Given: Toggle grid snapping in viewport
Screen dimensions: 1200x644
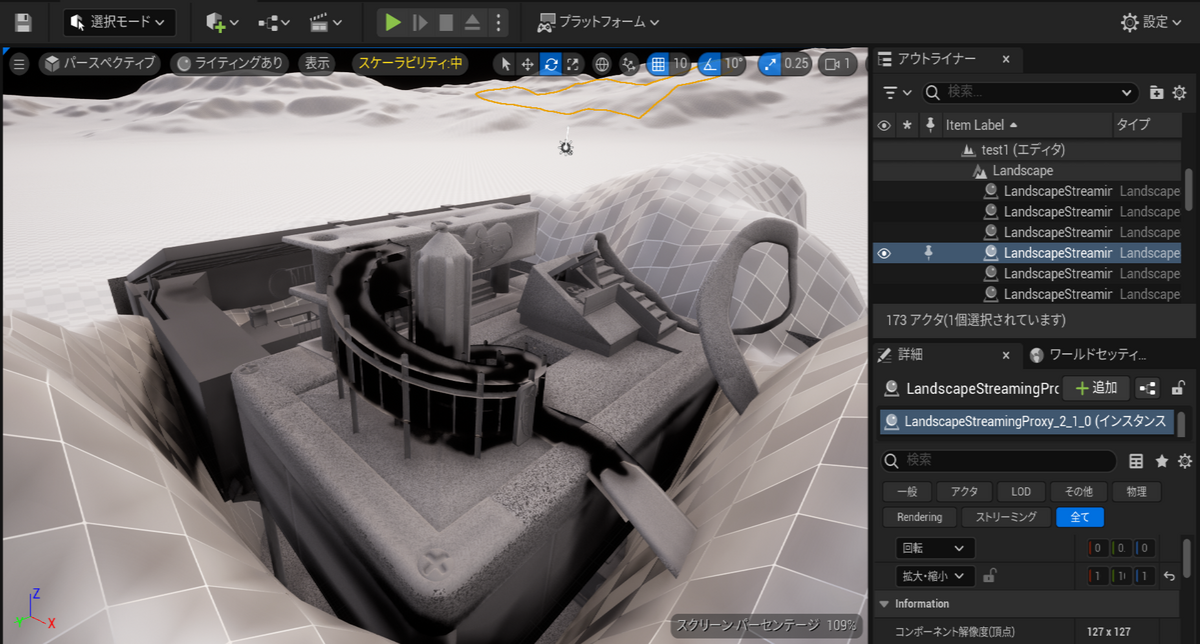Looking at the screenshot, I should tap(658, 64).
